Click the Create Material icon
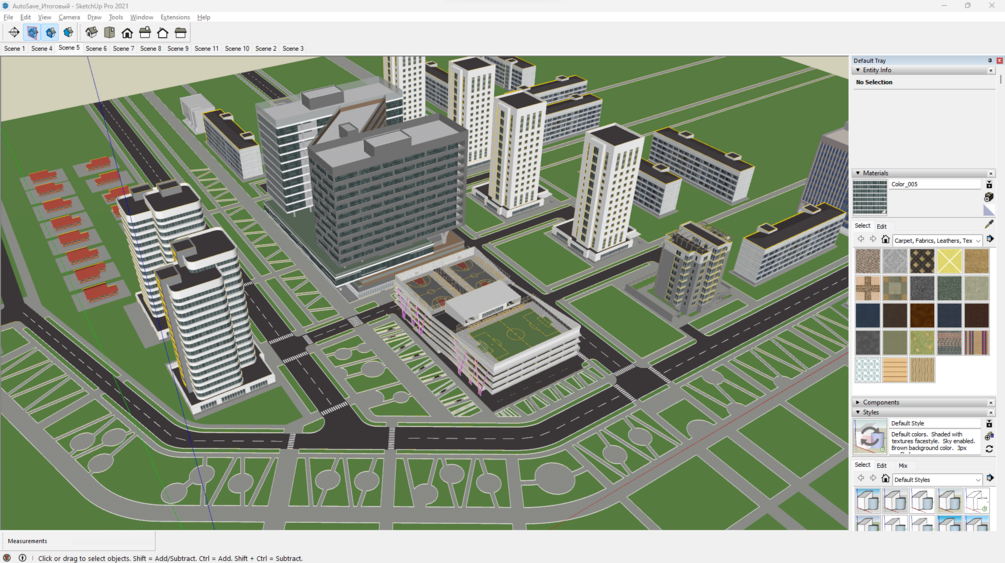Screen dimensions: 1005x563 point(989,197)
